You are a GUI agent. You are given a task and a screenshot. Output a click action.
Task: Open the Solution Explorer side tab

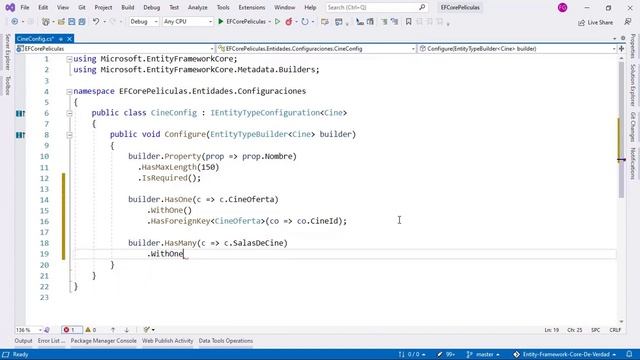coord(633,85)
